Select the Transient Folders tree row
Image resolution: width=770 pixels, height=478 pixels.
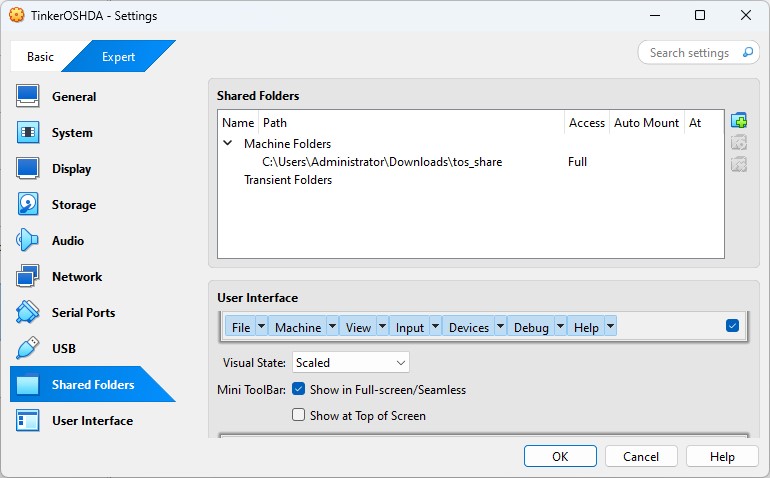(288, 180)
